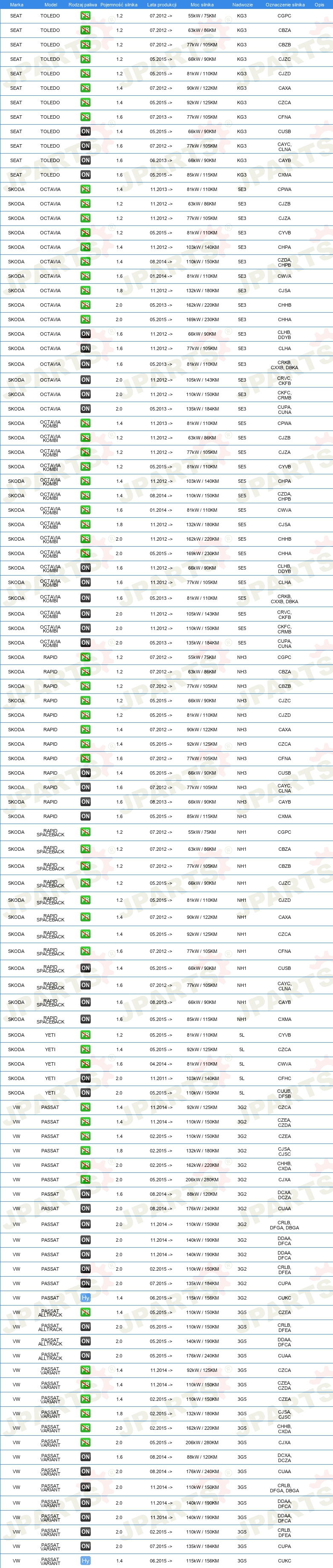The image size is (333, 1568).
Task: Click diesel ON icon in Passat 3G2 CUAA row
Action: (x=85, y=1208)
